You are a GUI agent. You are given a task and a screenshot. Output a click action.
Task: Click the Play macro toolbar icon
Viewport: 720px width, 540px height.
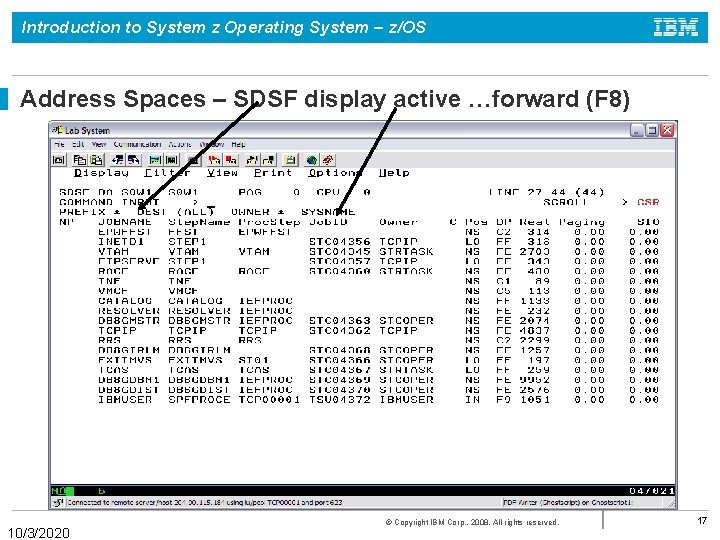pos(252,160)
